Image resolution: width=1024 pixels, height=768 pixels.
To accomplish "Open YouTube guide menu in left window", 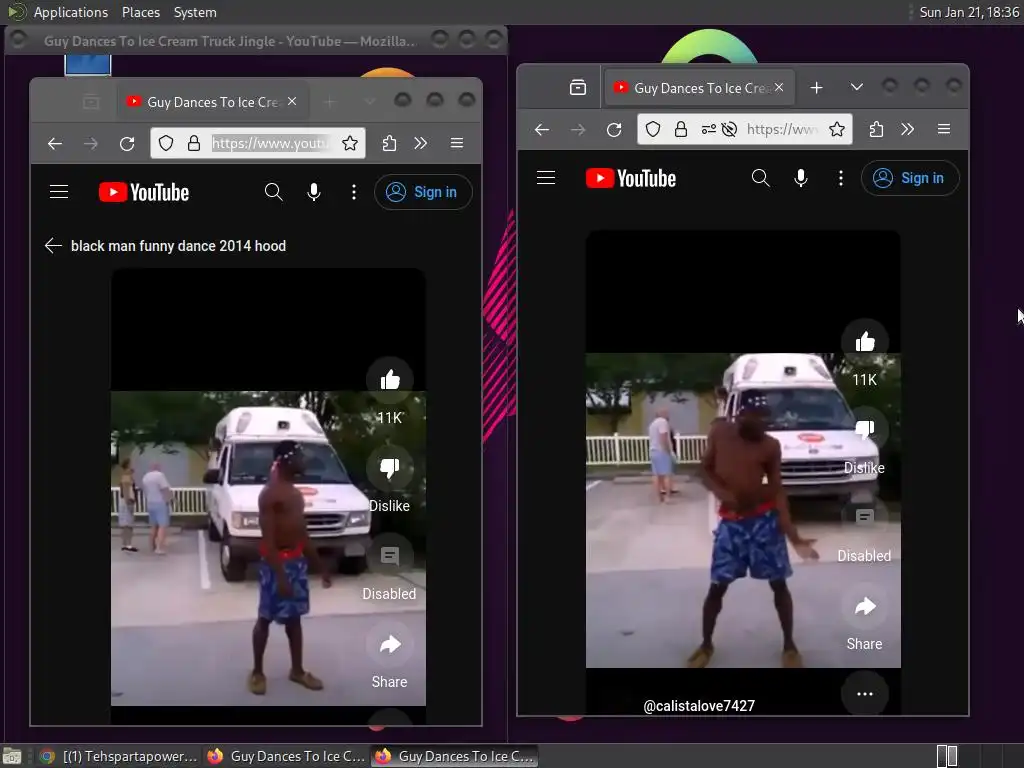I will (59, 191).
